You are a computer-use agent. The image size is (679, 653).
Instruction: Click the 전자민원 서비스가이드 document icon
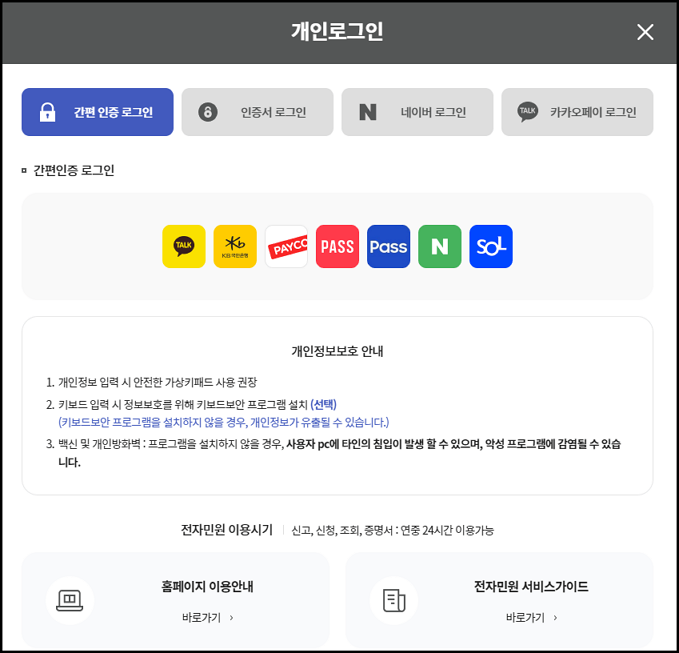coord(394,600)
